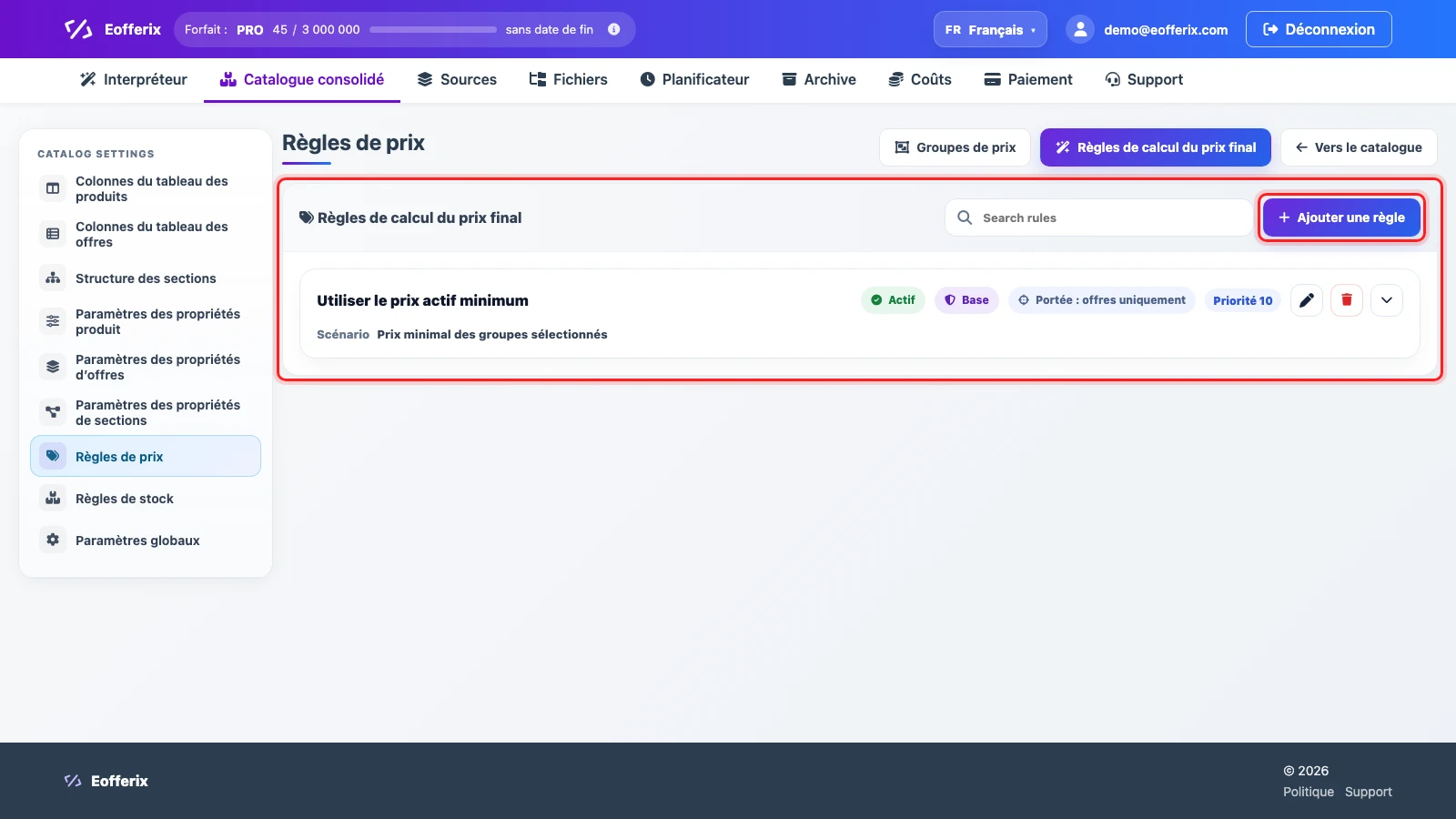Click the Déconnexion button
The width and height of the screenshot is (1456, 819).
[1319, 29]
